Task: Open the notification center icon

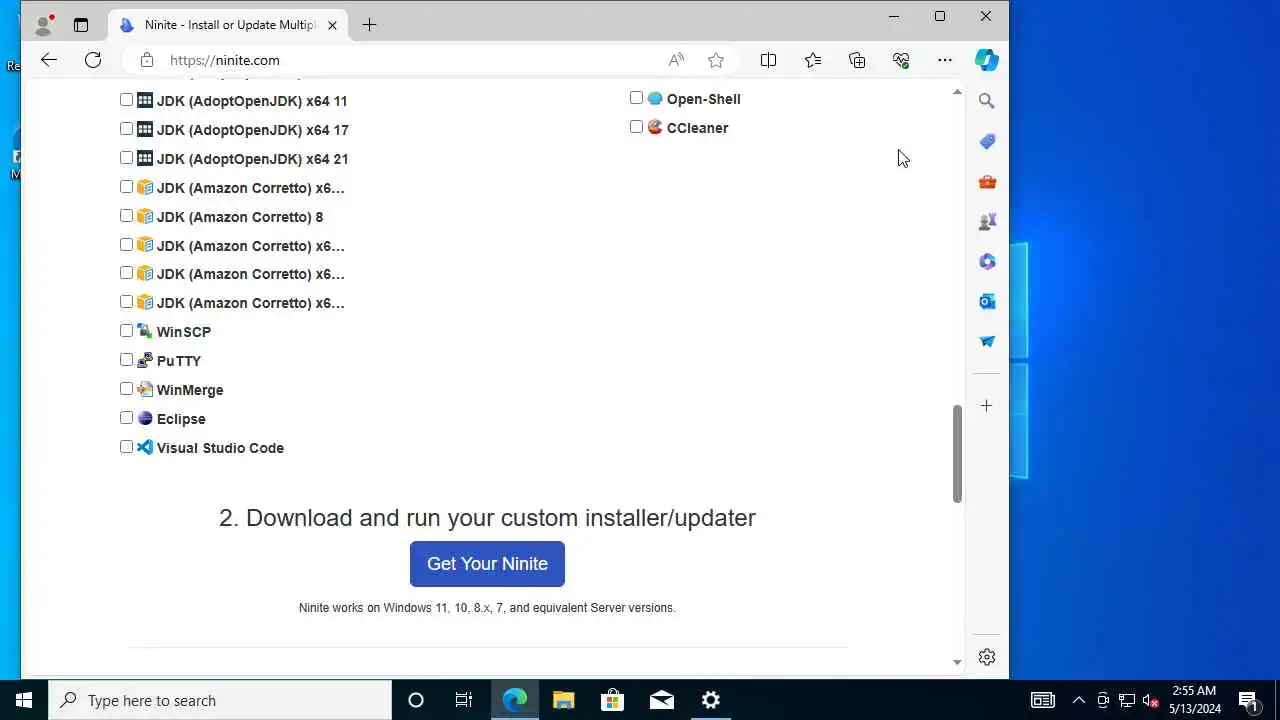Action: [x=1248, y=700]
